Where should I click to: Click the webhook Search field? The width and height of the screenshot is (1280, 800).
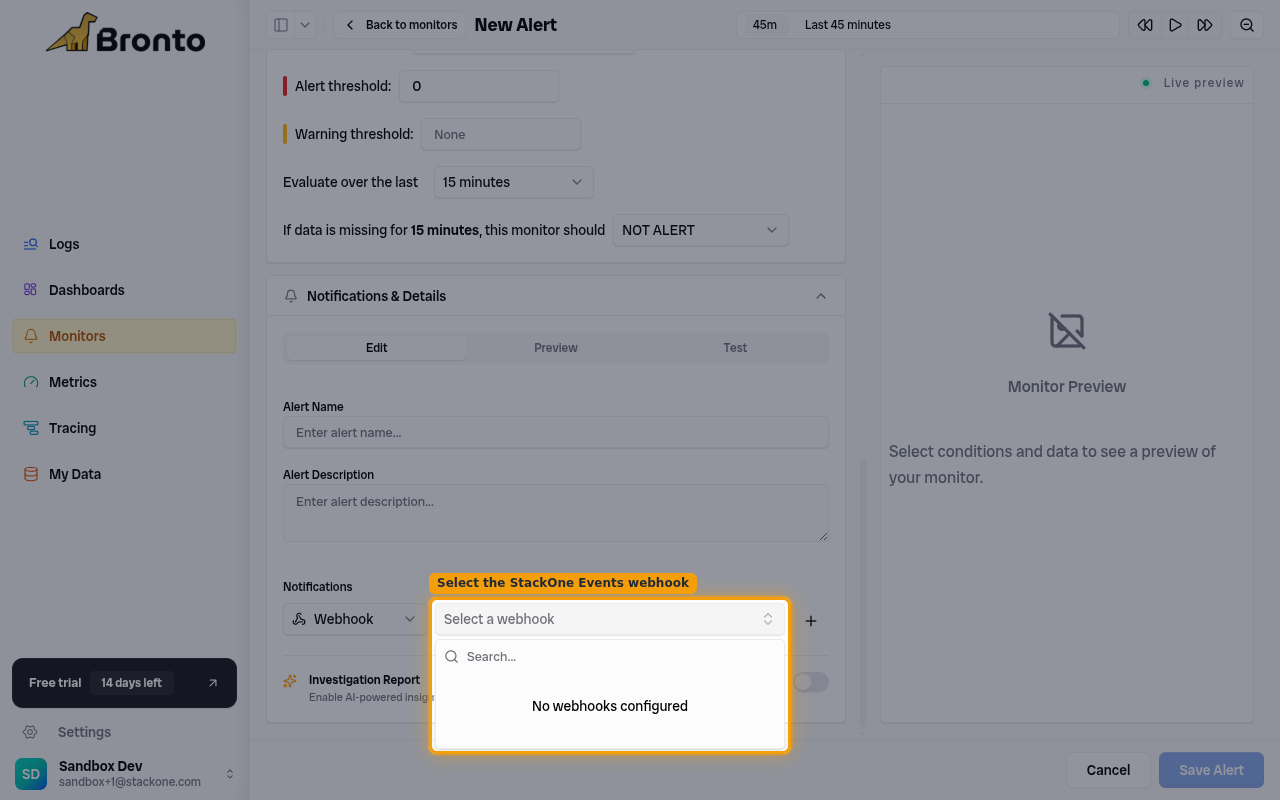click(x=610, y=657)
